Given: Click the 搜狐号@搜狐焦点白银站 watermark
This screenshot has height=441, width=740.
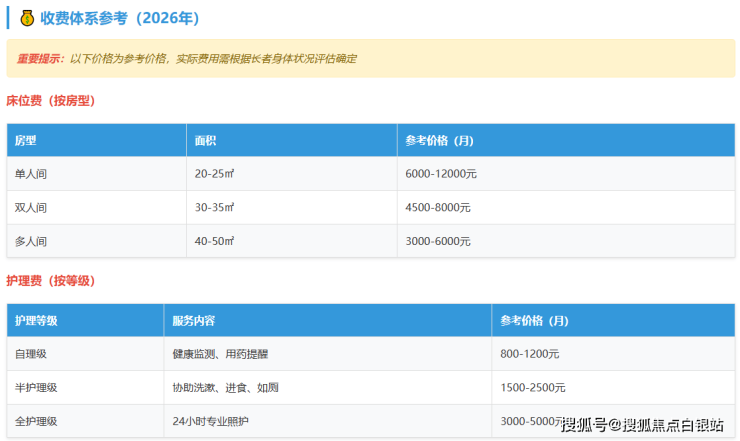Looking at the screenshot, I should tap(642, 425).
